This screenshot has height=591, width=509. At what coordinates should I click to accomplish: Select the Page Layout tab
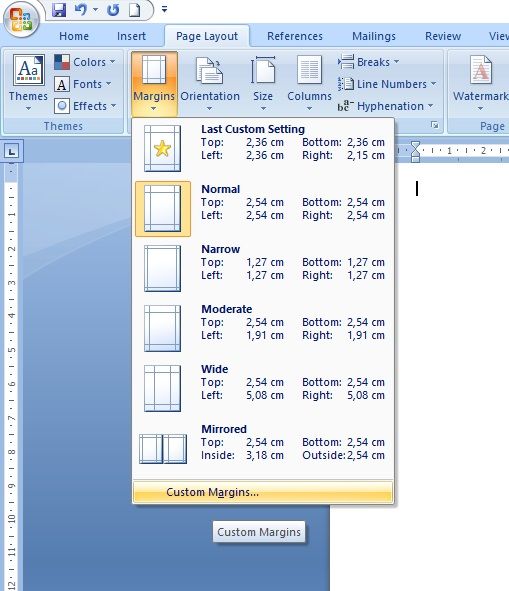coord(207,36)
